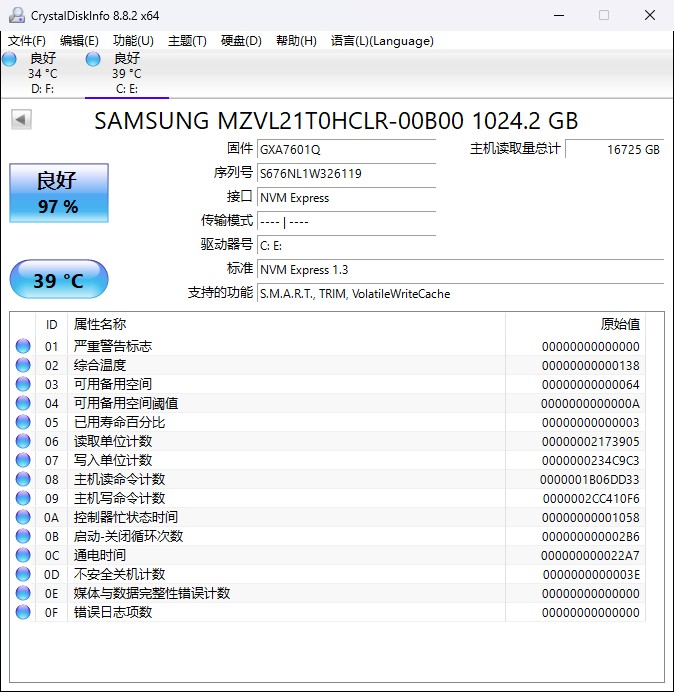Screen dimensions: 674x692
Task: Click raw value 0000000001058
Action: (591, 517)
